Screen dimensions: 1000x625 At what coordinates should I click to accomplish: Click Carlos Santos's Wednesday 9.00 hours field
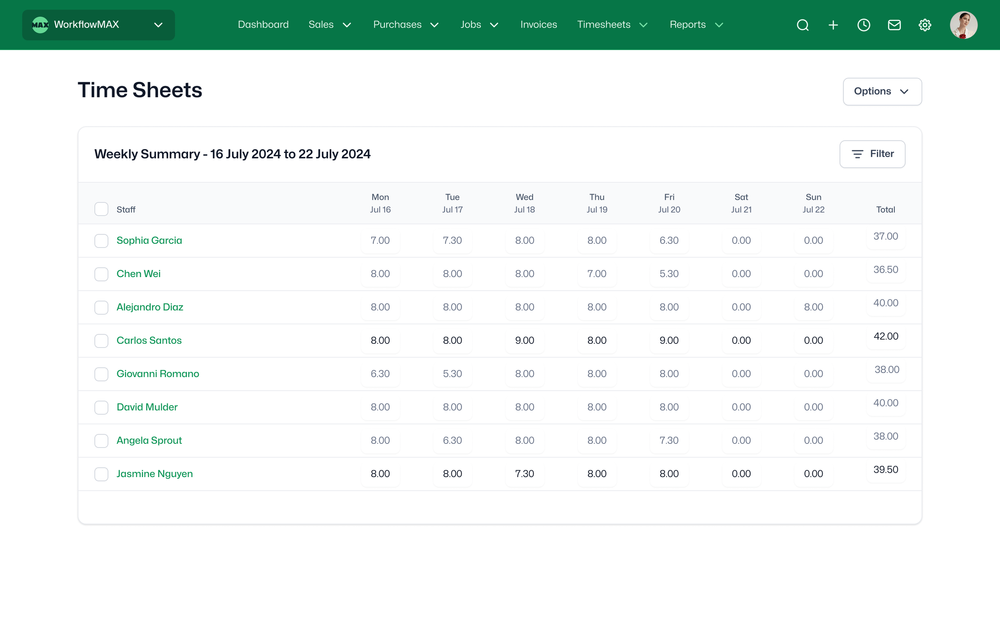tap(525, 341)
